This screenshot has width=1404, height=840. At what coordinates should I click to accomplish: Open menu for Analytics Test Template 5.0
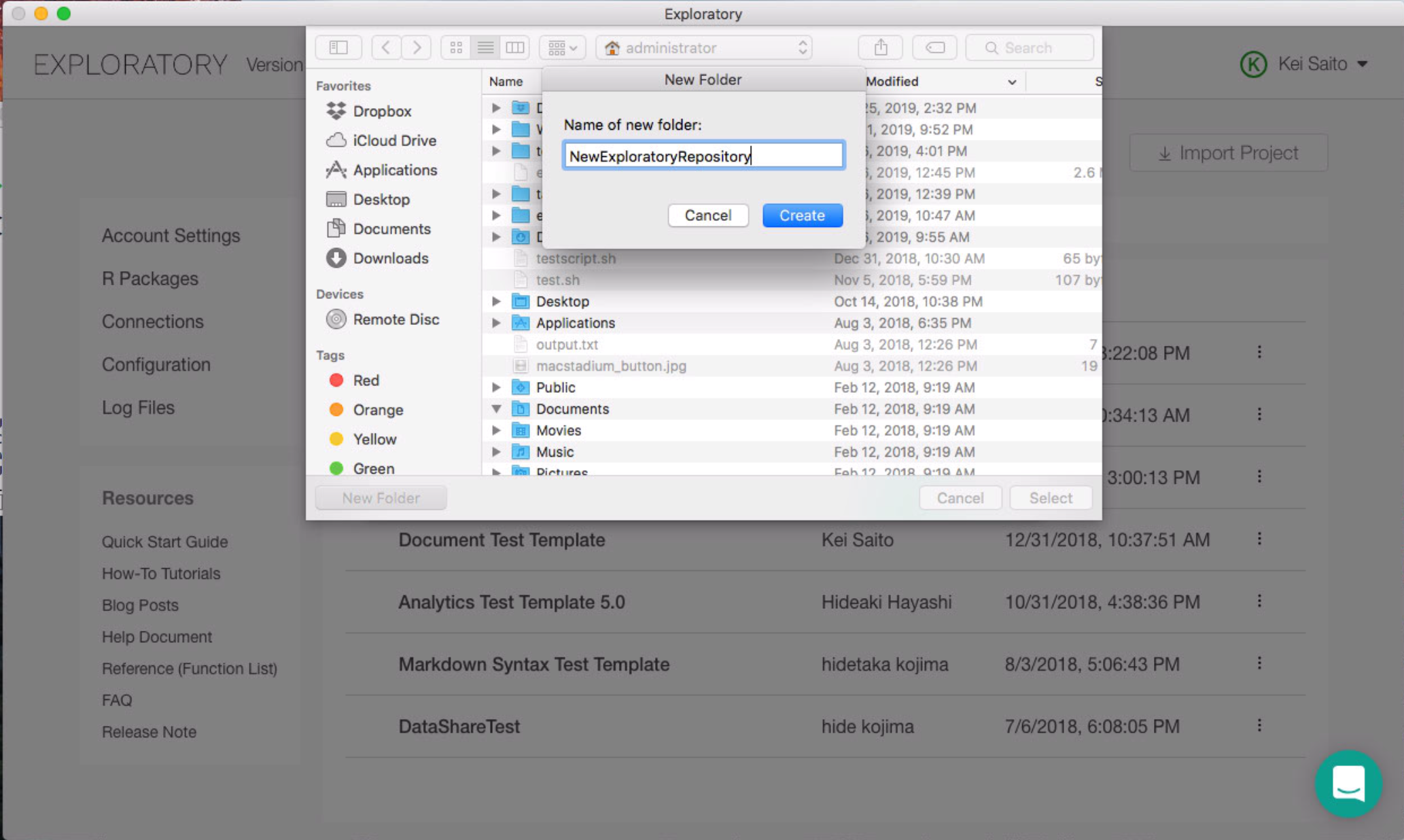point(1259,601)
